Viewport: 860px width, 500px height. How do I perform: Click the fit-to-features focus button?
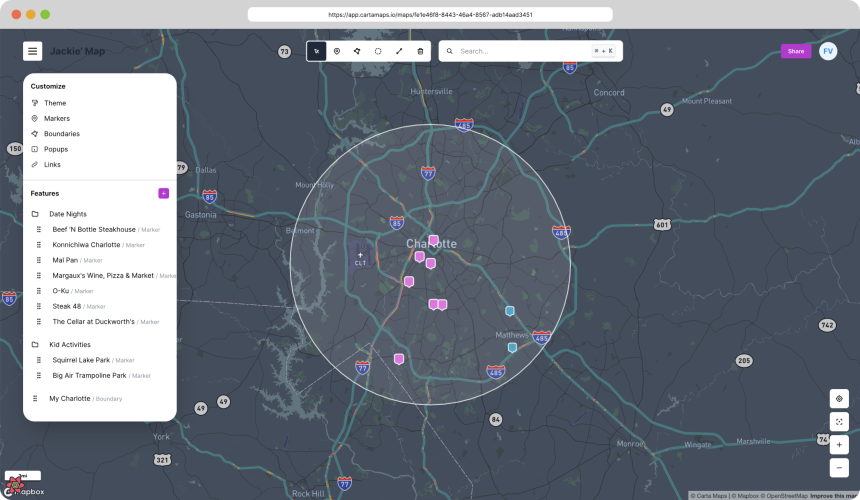(839, 422)
